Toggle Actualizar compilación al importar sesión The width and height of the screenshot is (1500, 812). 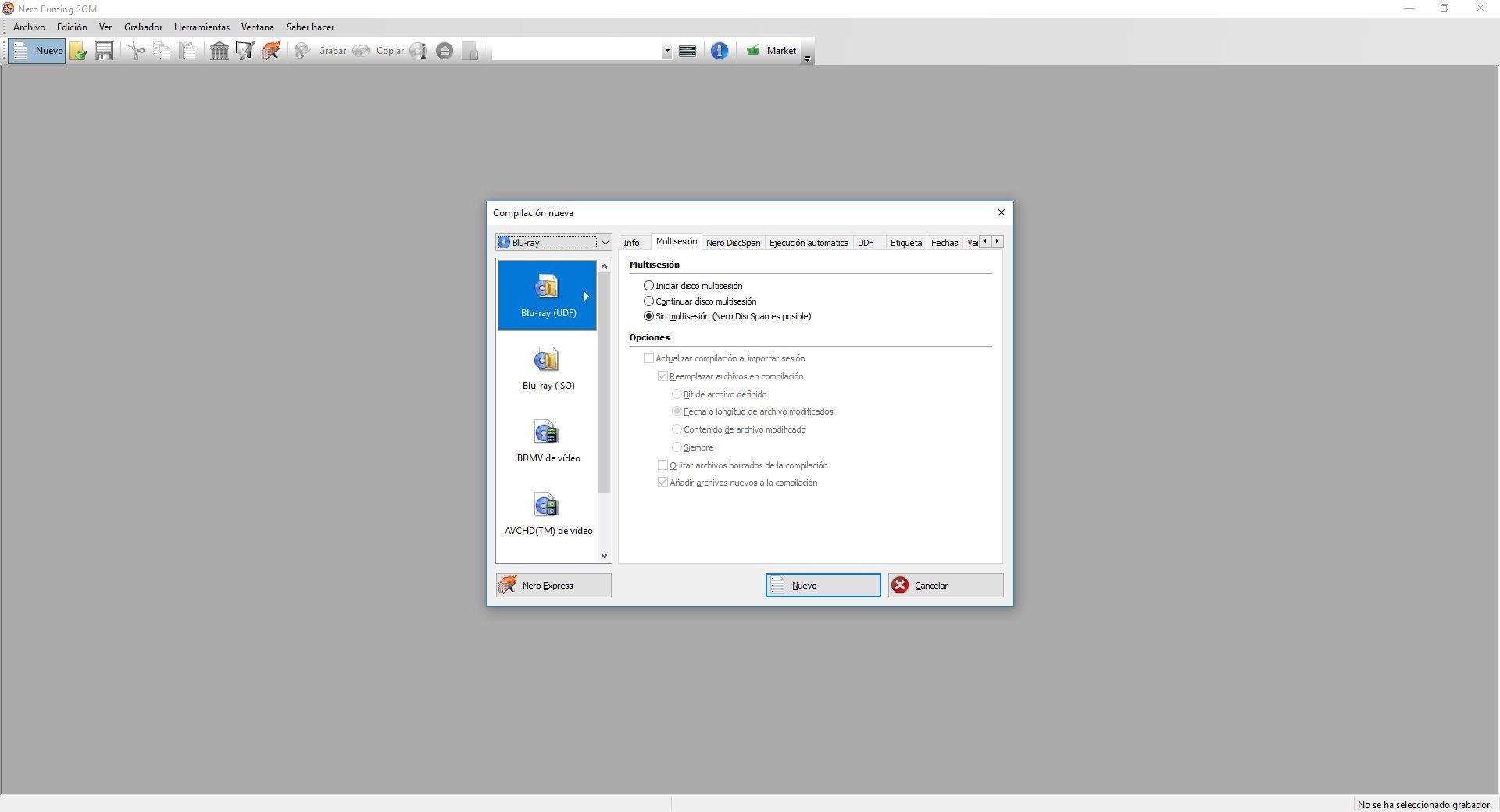pos(724,358)
